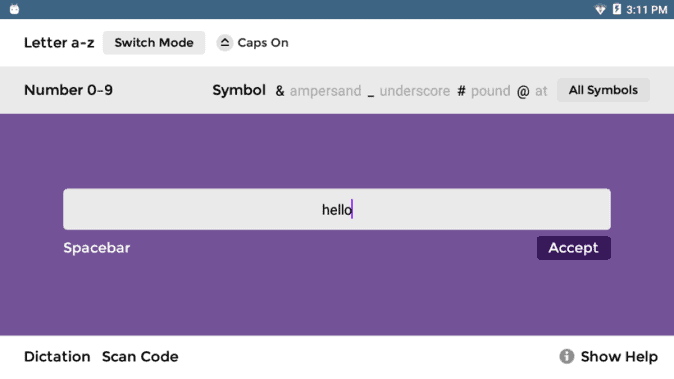
Task: Toggle Caps On setting
Action: [x=252, y=43]
